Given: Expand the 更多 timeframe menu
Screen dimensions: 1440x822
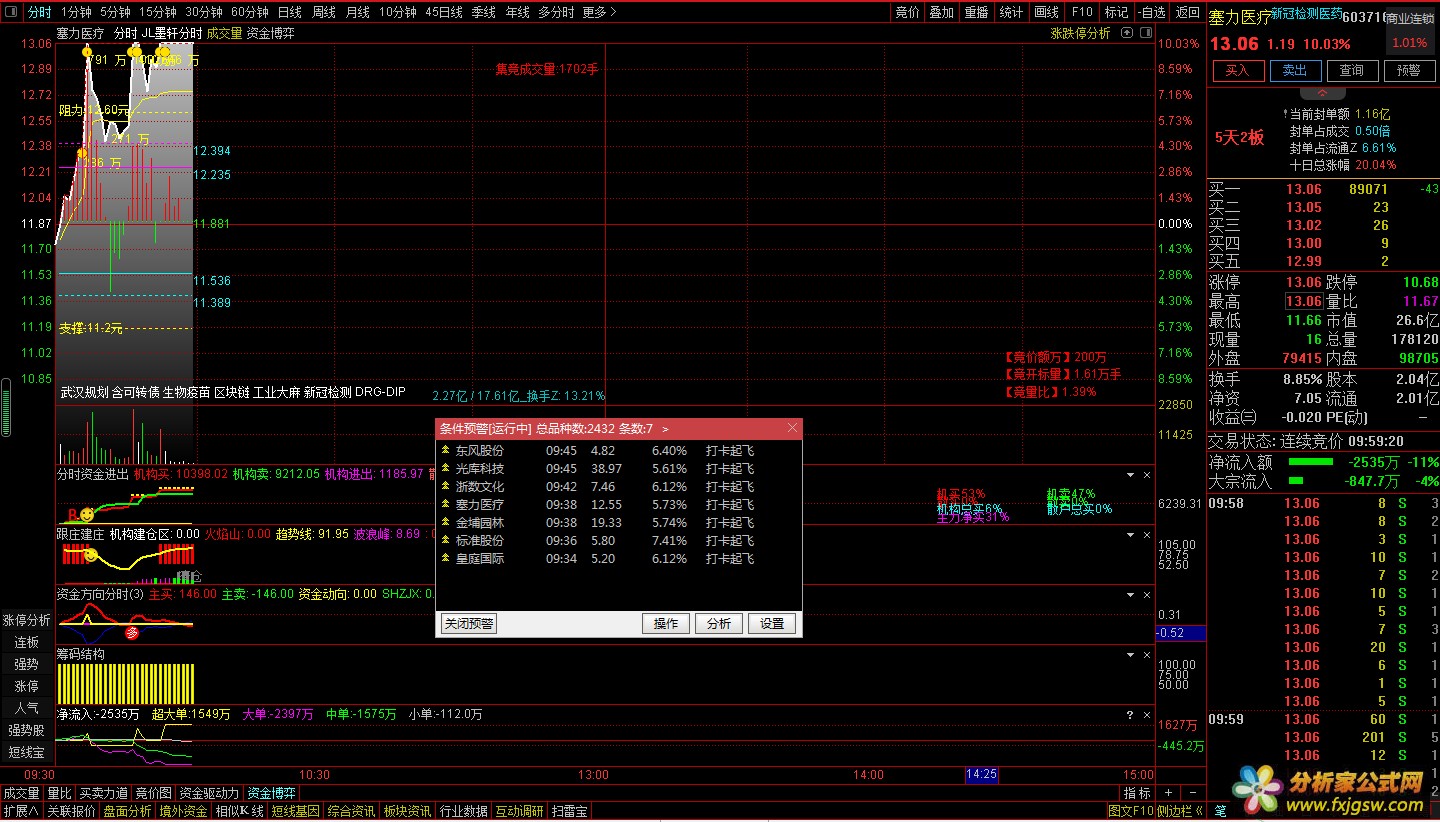Looking at the screenshot, I should click(x=598, y=12).
